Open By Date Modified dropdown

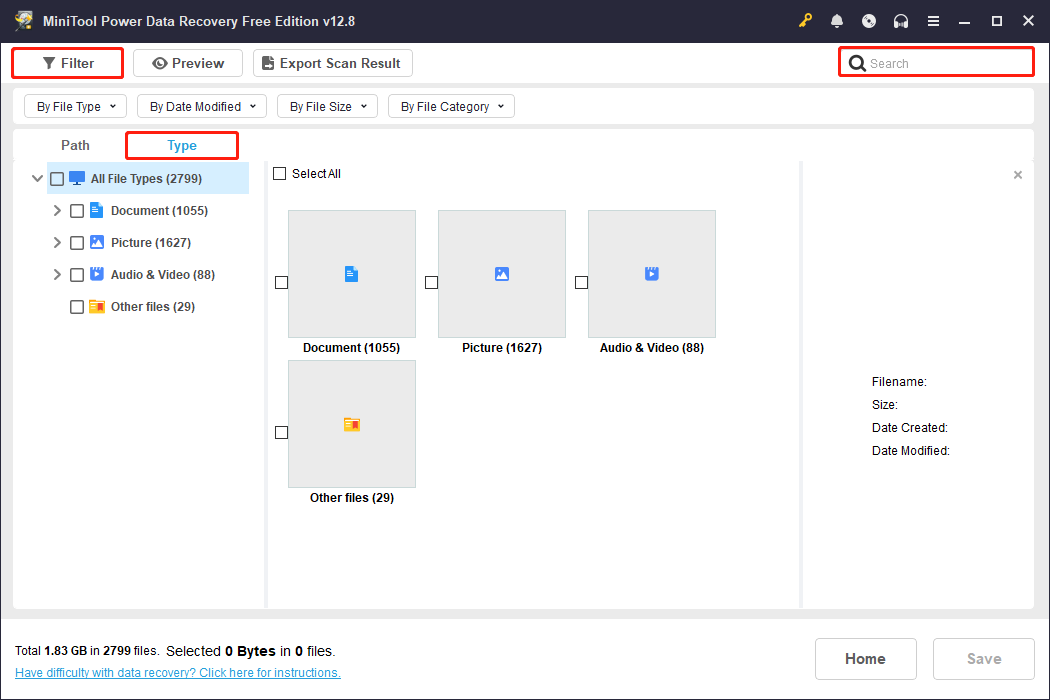[202, 107]
